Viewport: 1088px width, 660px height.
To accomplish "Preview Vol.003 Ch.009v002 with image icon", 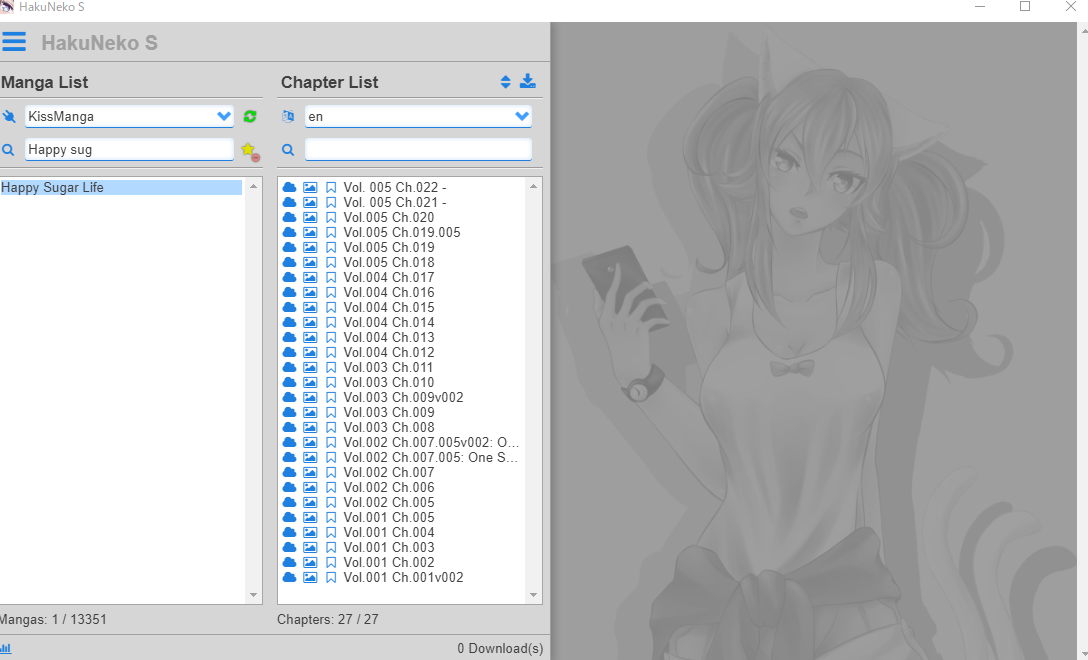I will [310, 398].
